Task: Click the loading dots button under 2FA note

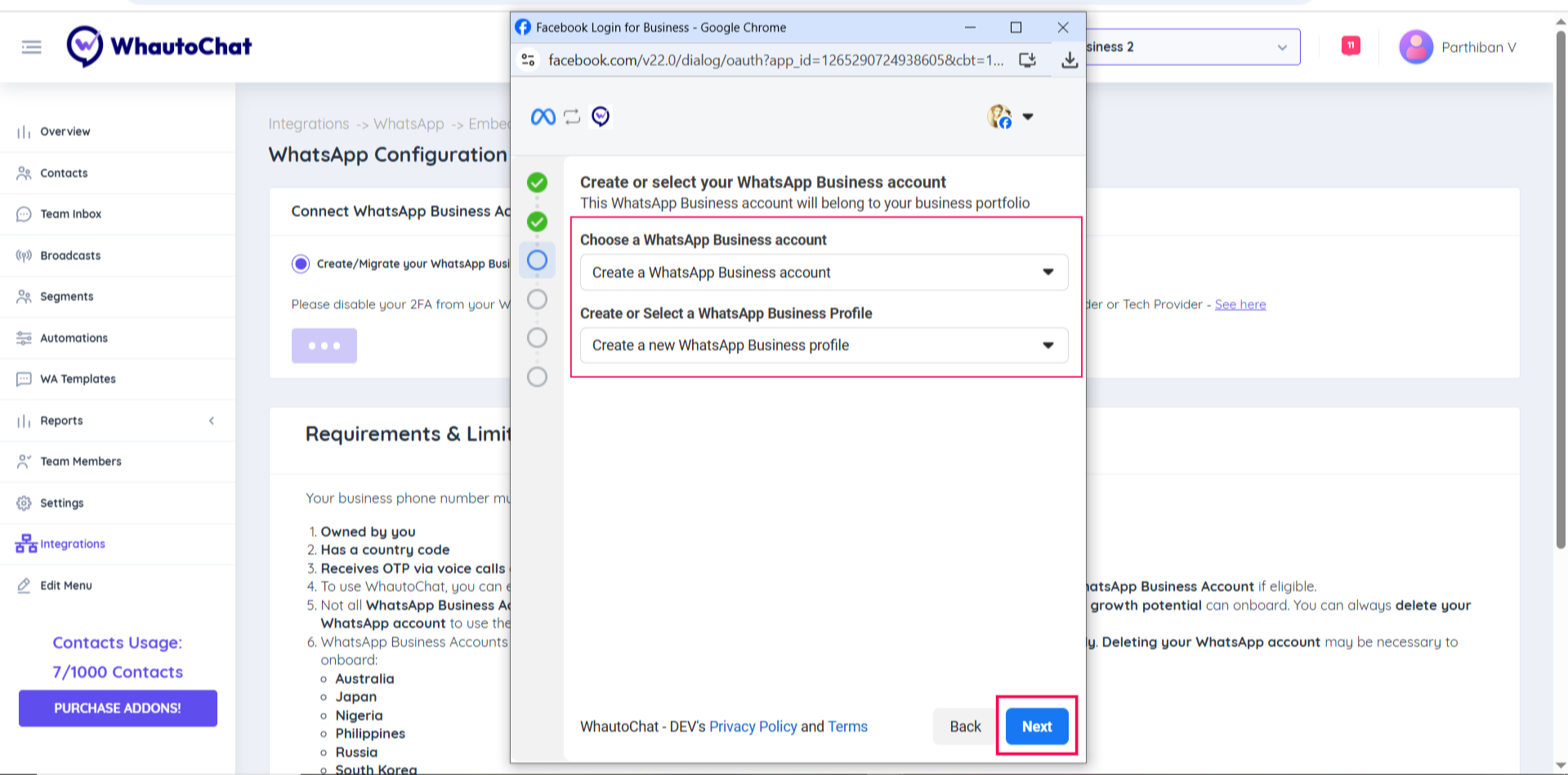Action: click(324, 345)
